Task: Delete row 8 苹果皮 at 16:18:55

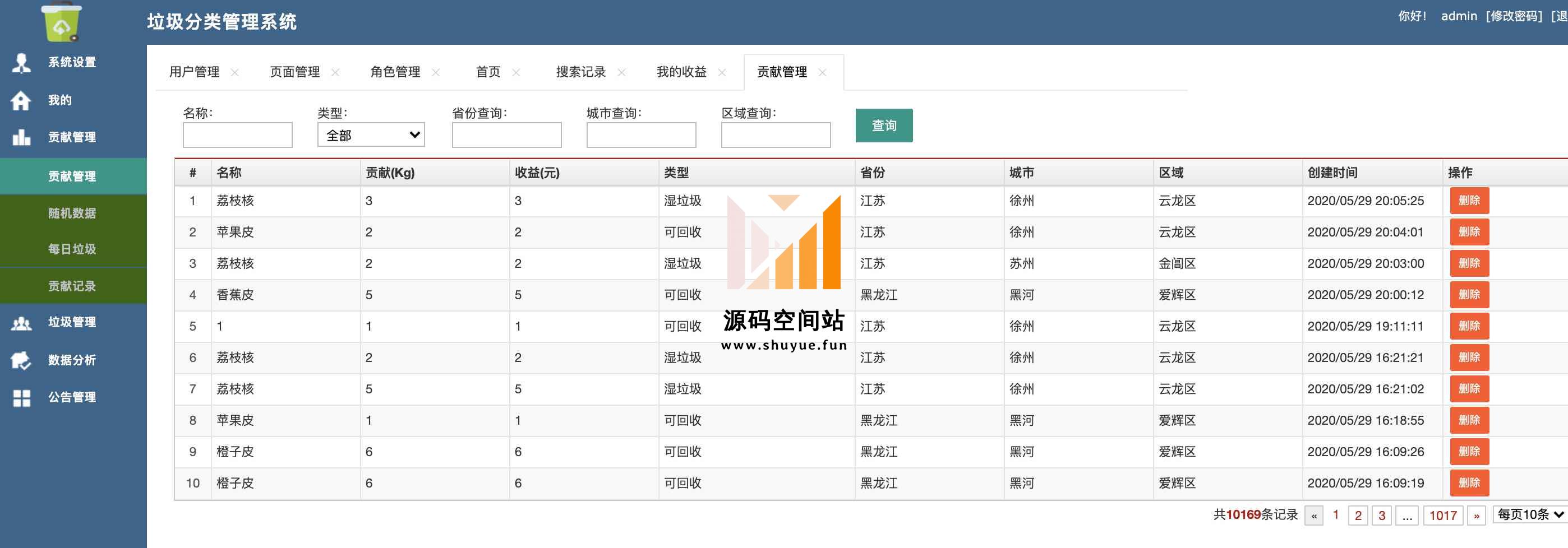Action: point(1469,420)
